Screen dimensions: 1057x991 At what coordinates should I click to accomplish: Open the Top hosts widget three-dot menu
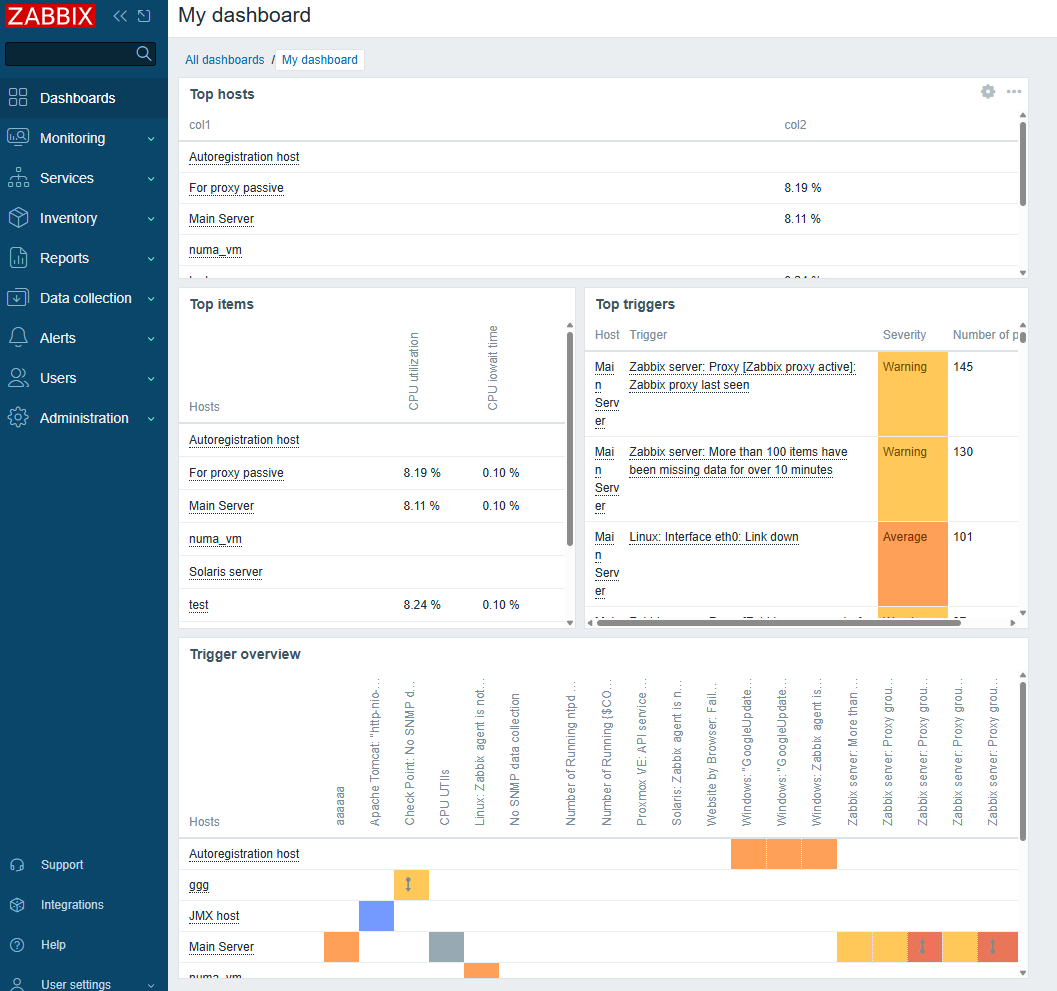pyautogui.click(x=1014, y=92)
